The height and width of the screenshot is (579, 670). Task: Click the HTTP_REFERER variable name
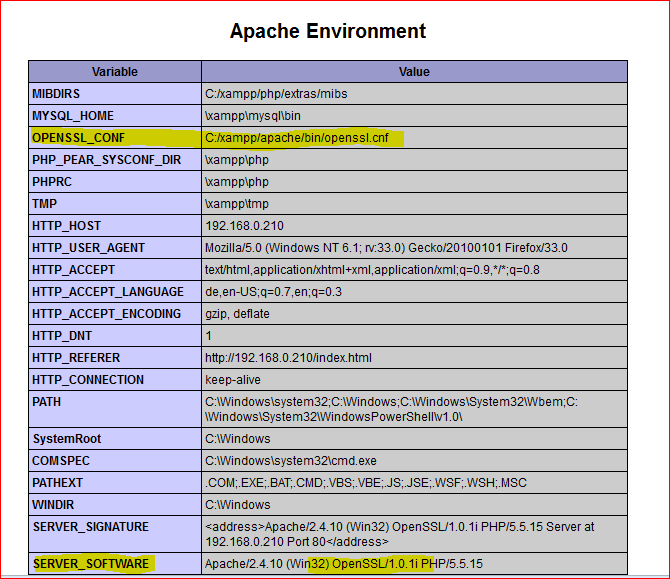pyautogui.click(x=76, y=358)
